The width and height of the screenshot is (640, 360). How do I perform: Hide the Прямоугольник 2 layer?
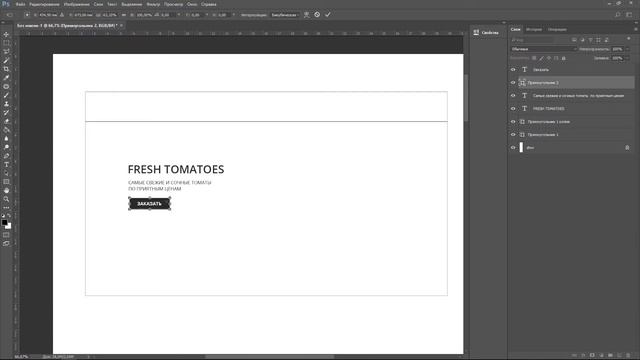point(513,82)
